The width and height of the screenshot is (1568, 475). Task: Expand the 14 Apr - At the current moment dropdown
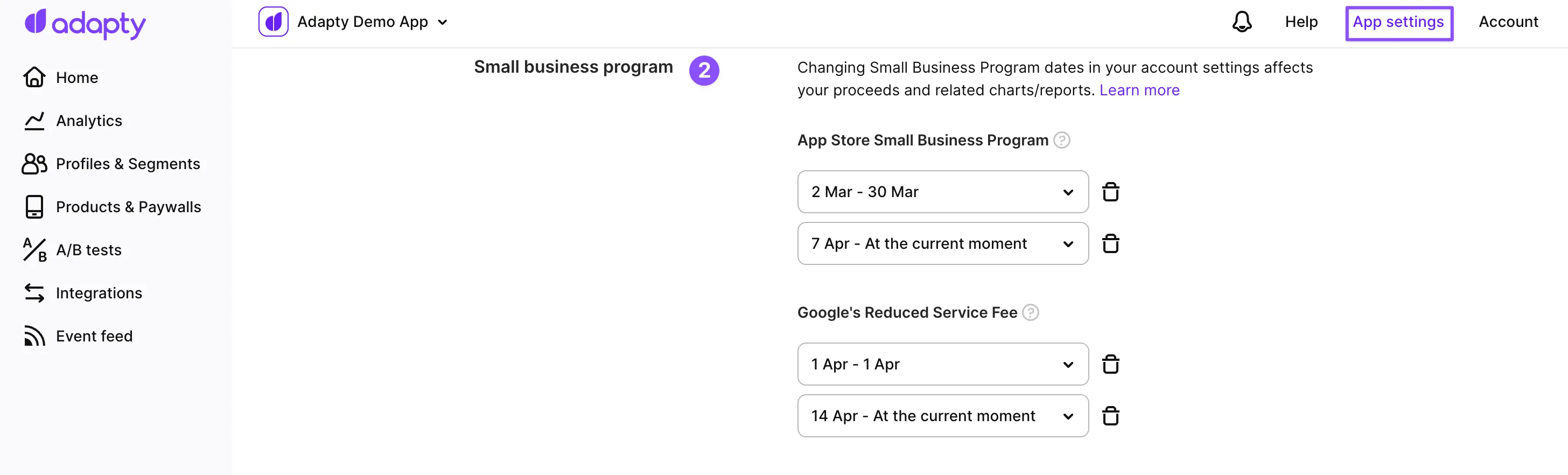pos(942,416)
